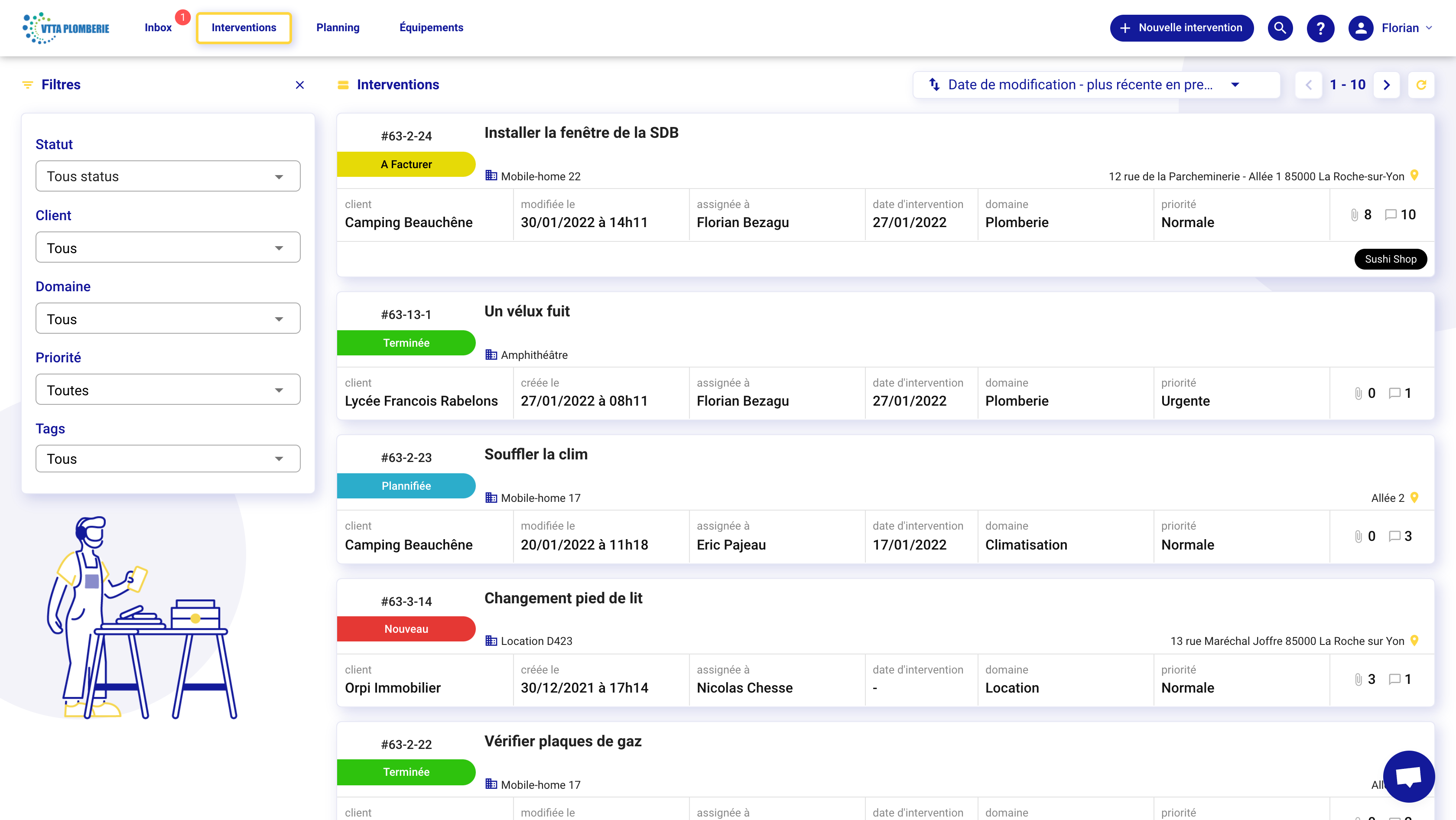Click Terminée badge on Vérifier plaques de gaz
The width and height of the screenshot is (1456, 820).
click(406, 771)
